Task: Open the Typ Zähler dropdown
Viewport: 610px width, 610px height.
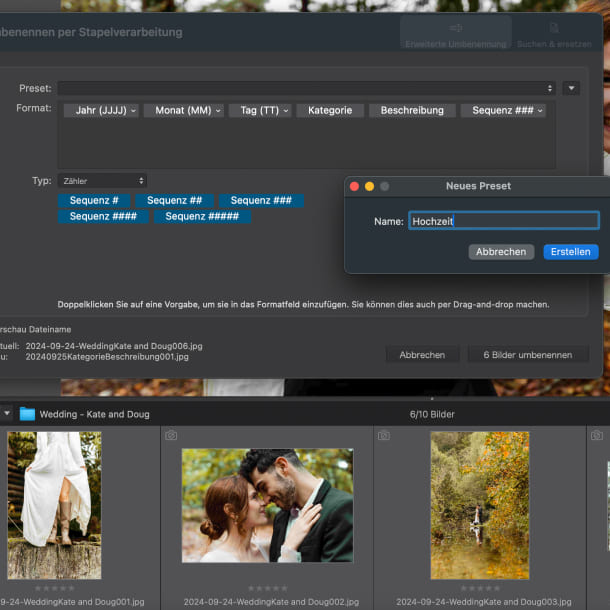Action: point(102,181)
